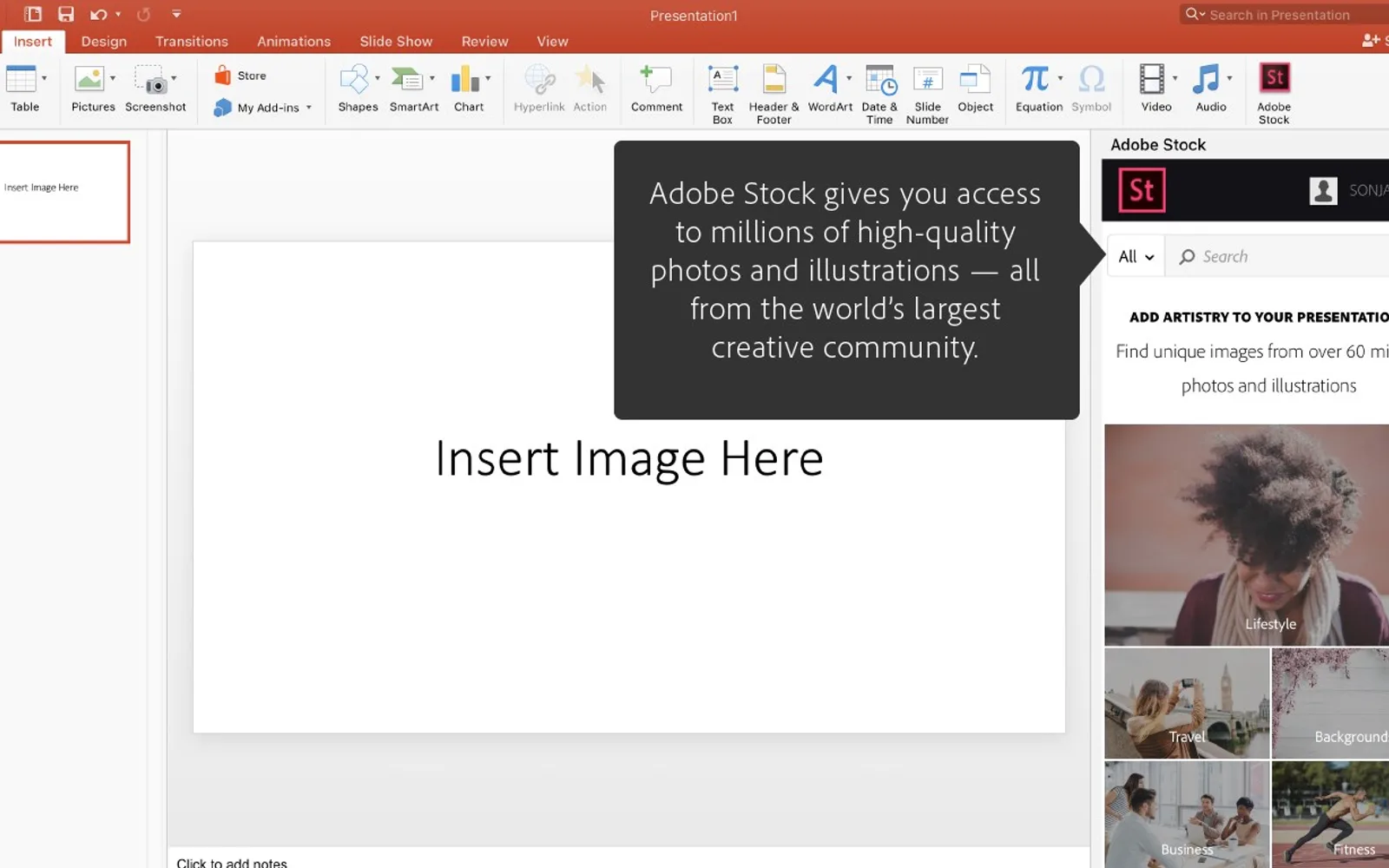Open the Travel image category

1187,703
